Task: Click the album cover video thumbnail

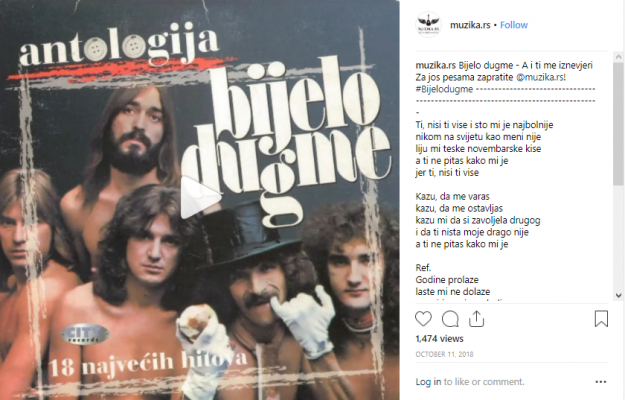Action: [x=200, y=200]
